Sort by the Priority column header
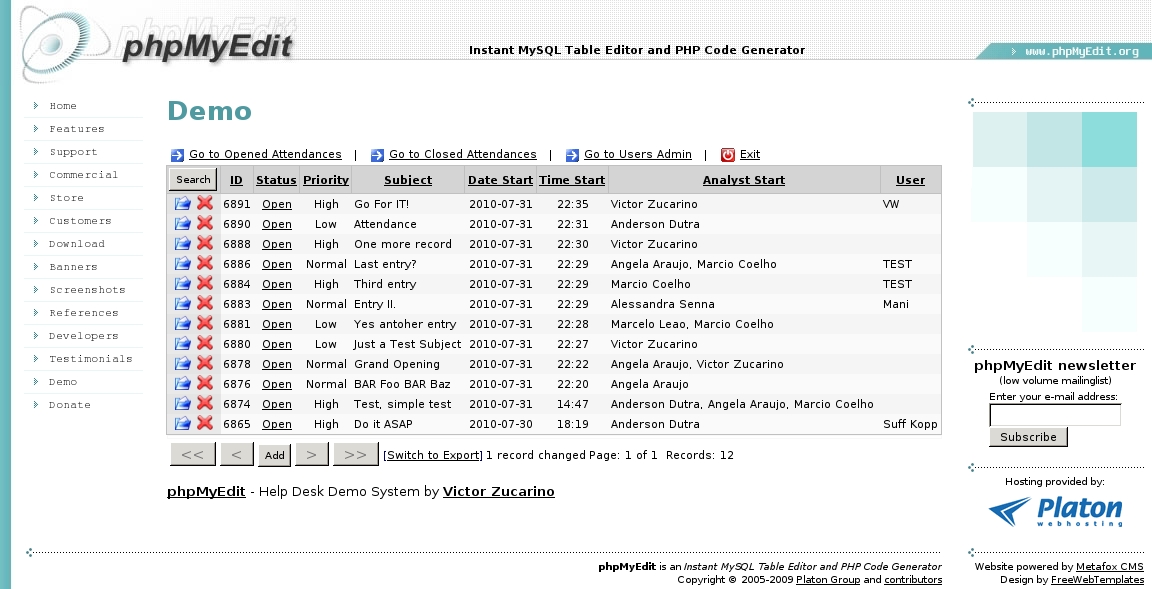This screenshot has width=1152, height=589. pyautogui.click(x=325, y=180)
